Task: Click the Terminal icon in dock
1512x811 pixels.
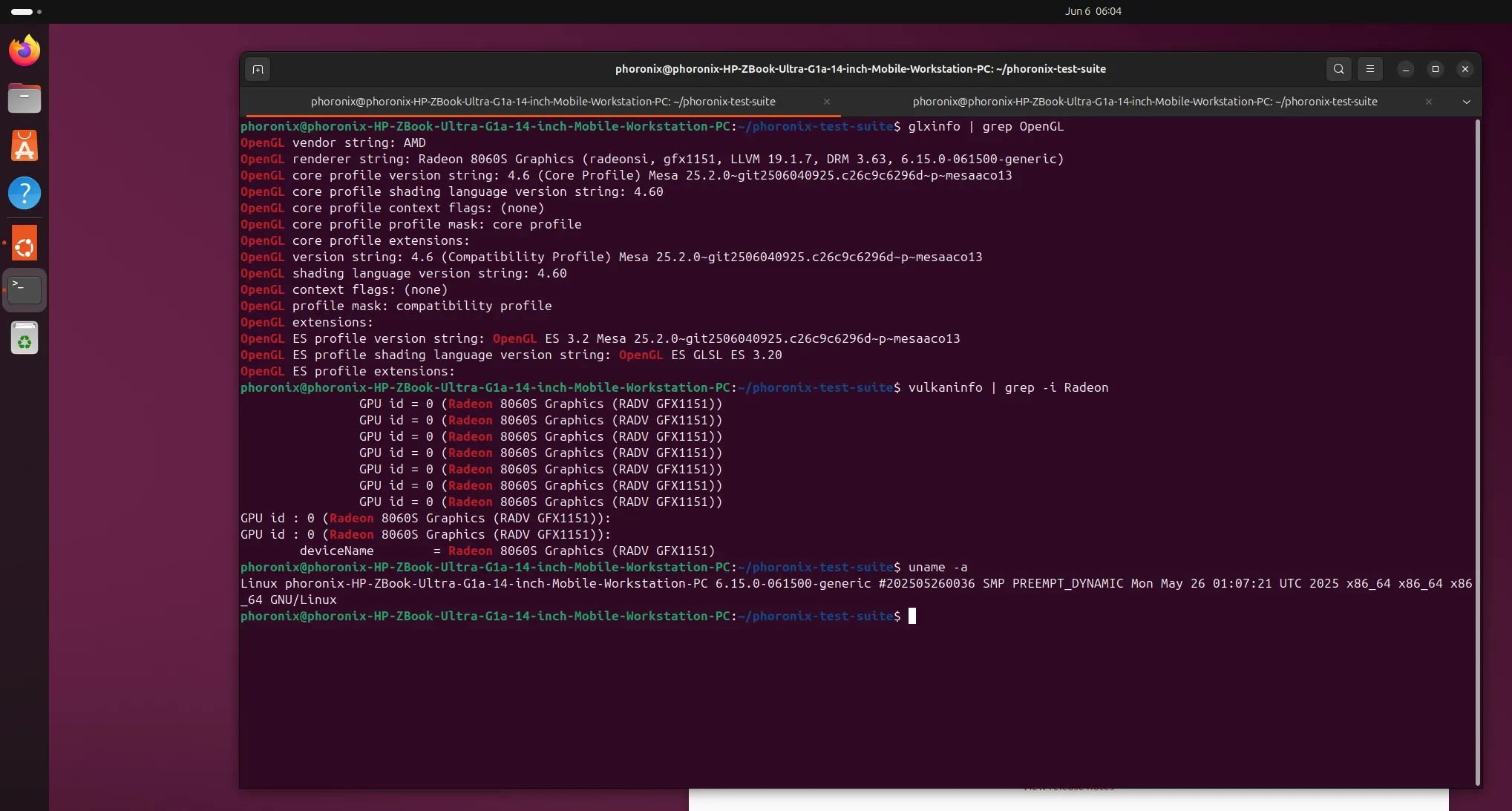Action: click(x=24, y=289)
